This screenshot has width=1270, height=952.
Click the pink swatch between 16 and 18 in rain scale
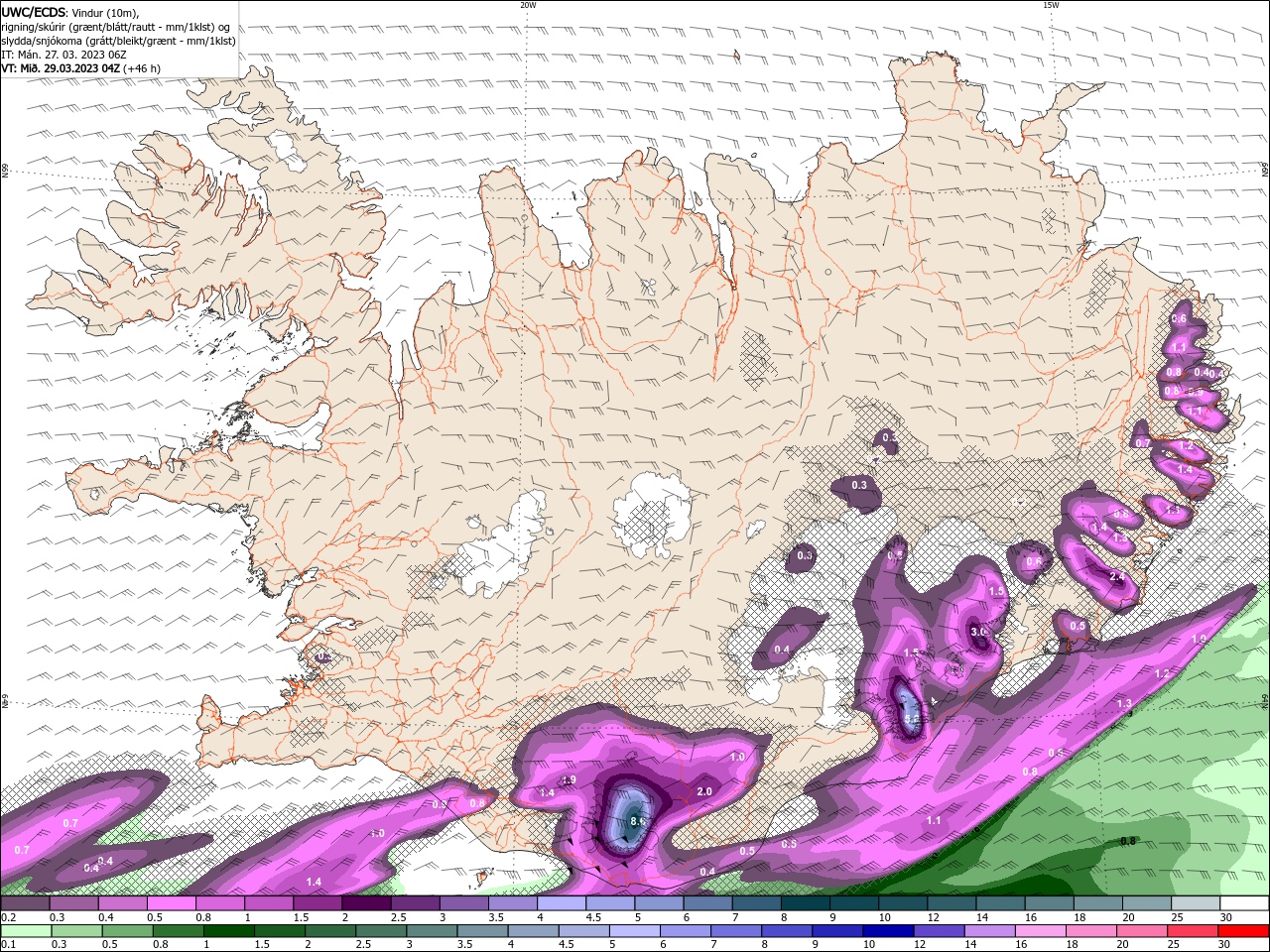(1039, 931)
